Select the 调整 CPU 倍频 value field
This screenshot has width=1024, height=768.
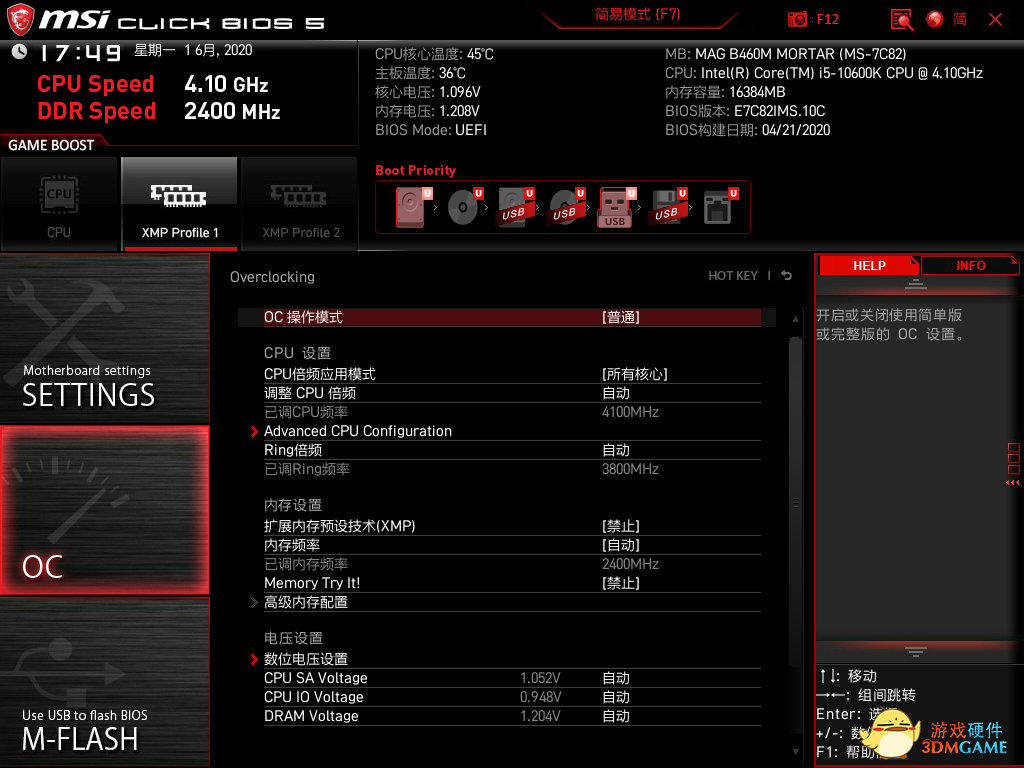point(616,393)
